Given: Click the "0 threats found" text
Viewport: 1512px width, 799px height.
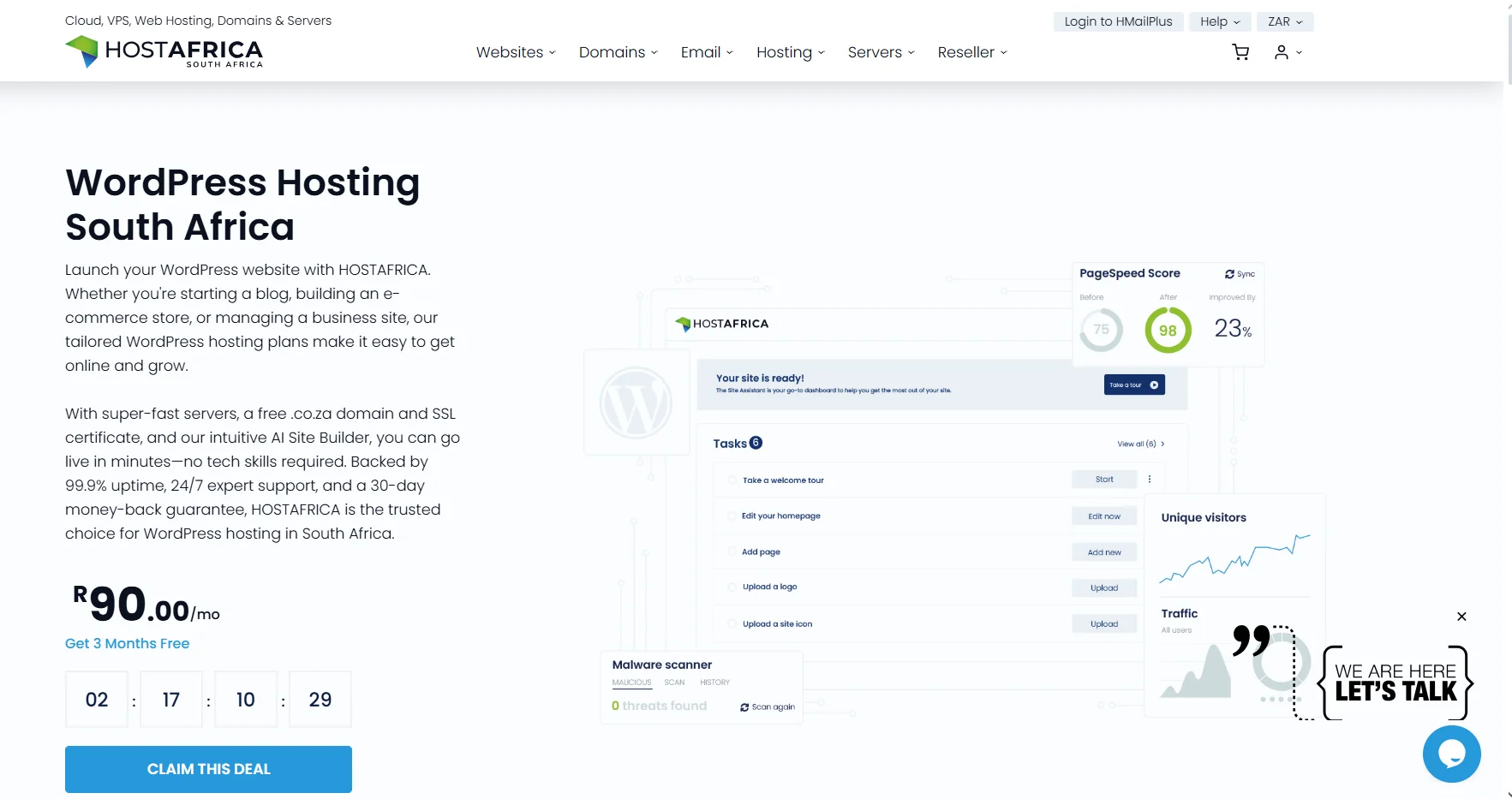Looking at the screenshot, I should (x=659, y=706).
